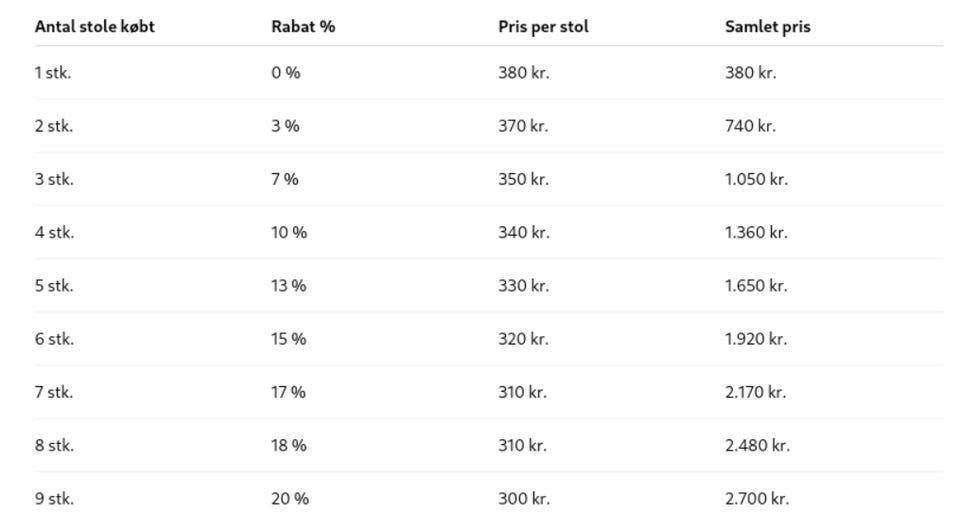Click the 740 kr. total price cell
Screen dimensions: 960x532
(x=750, y=126)
